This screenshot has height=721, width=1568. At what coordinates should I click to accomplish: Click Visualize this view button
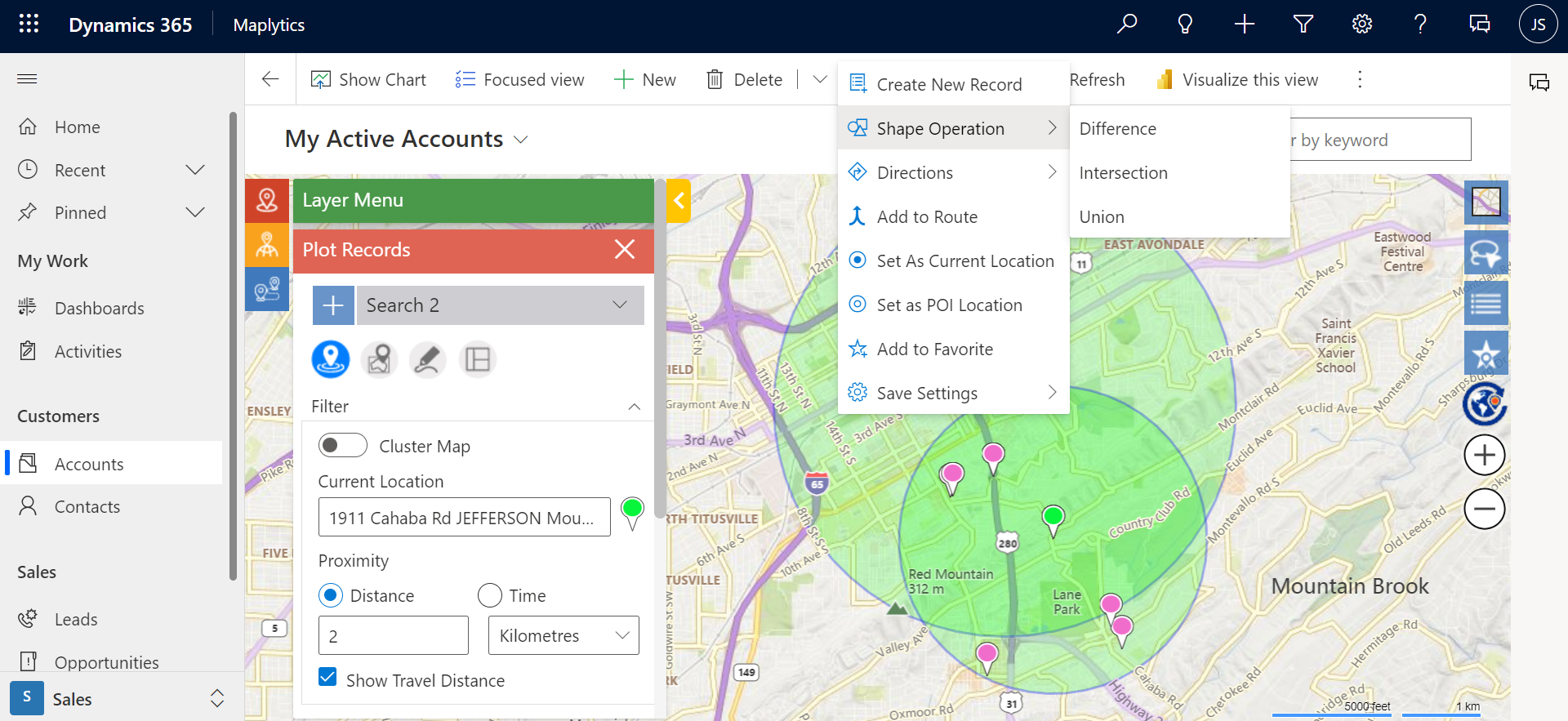tap(1237, 80)
